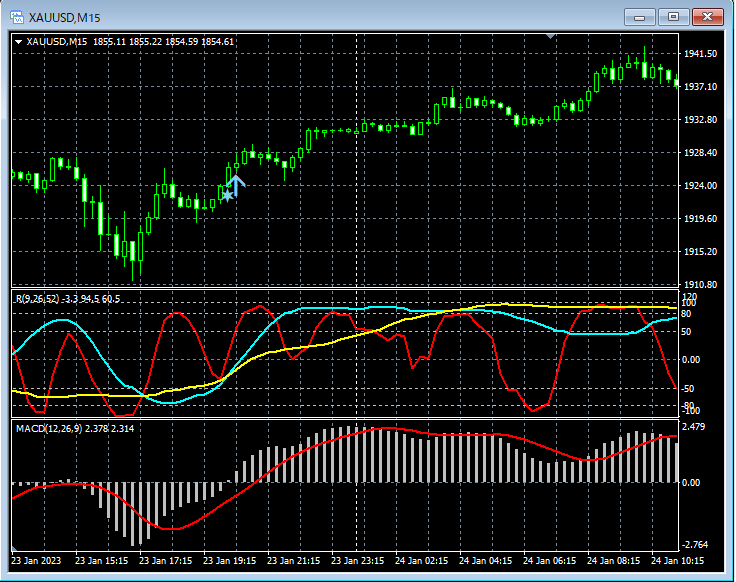Image resolution: width=736 pixels, height=582 pixels.
Task: Click price level 1937.10 on scale
Action: 700,87
